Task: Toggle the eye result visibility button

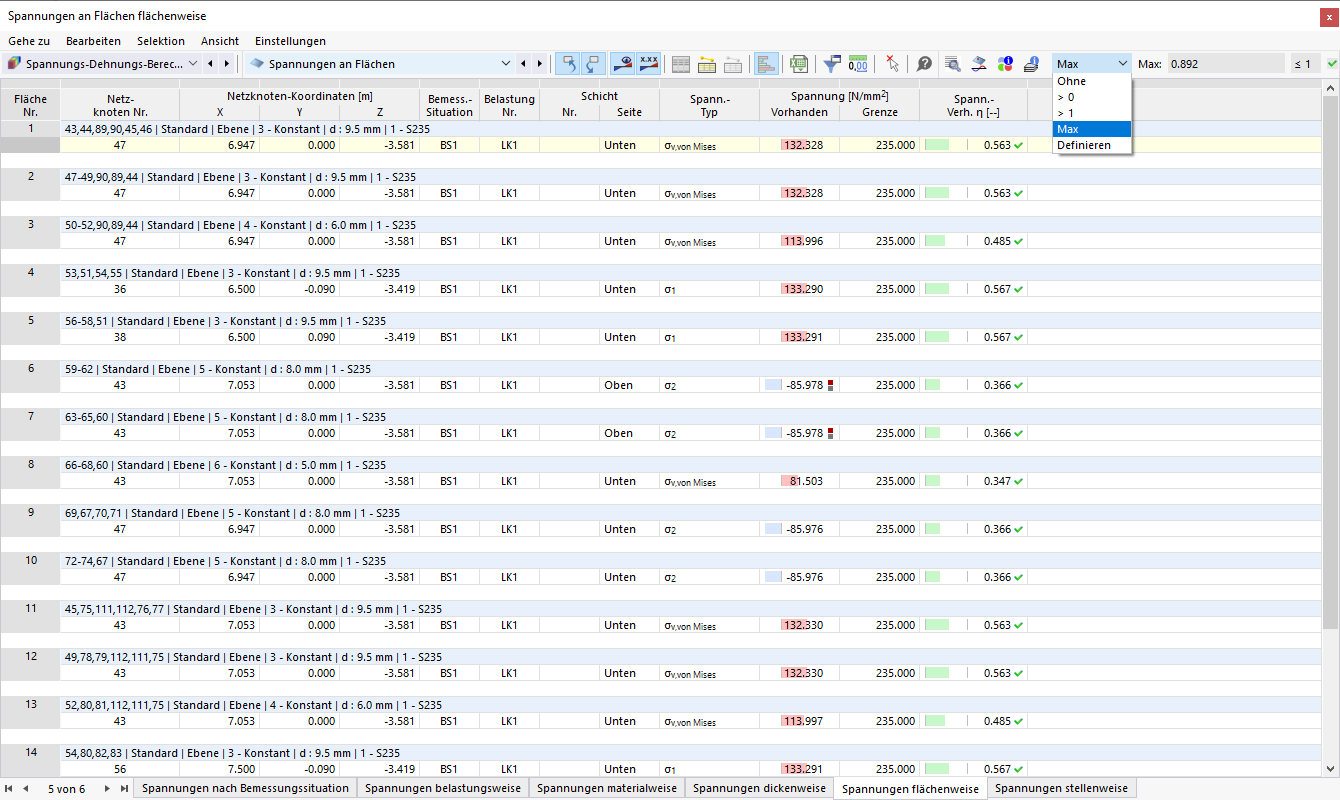Action: (x=622, y=64)
